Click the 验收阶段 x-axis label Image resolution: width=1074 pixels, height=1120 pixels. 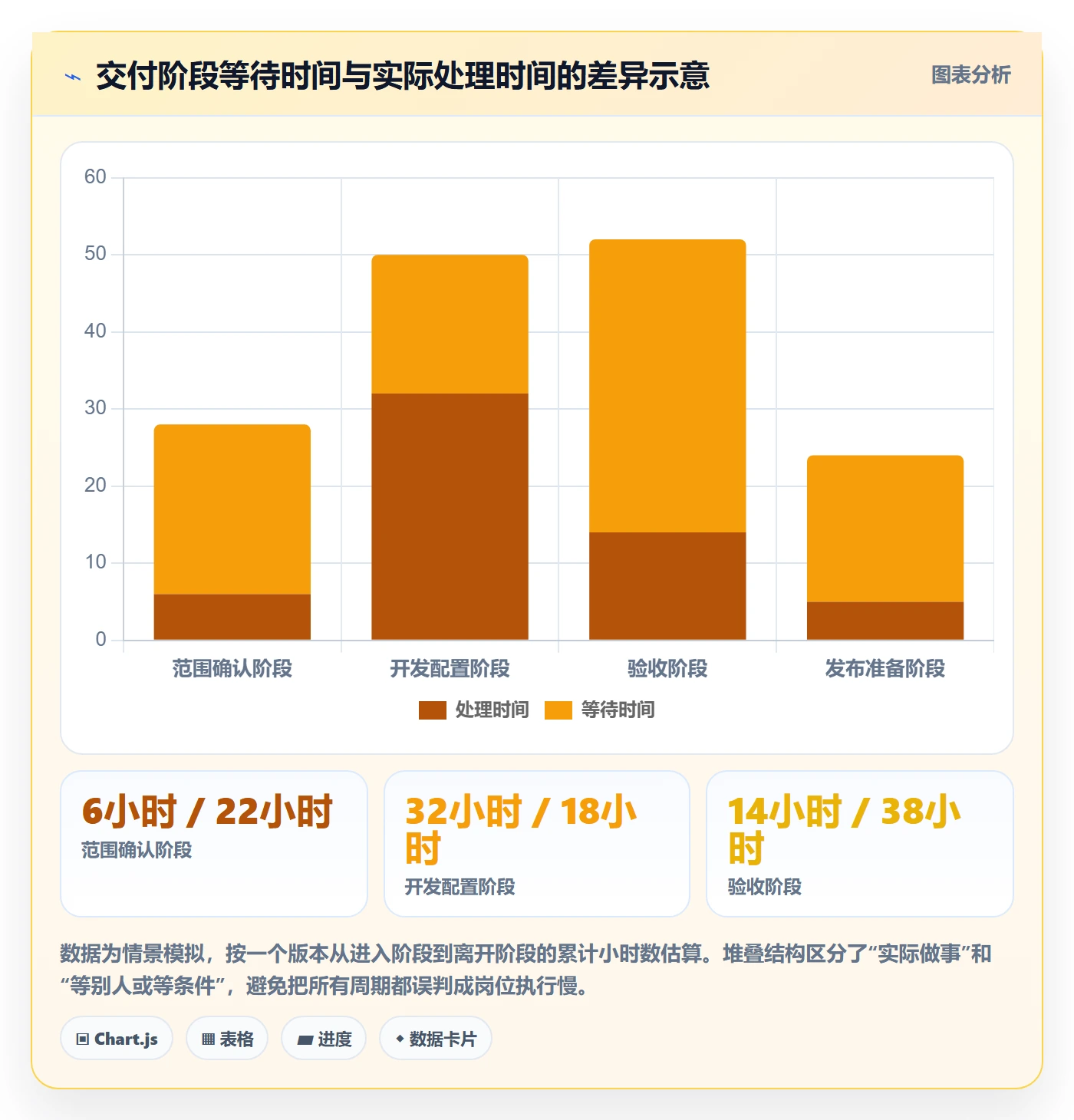667,669
